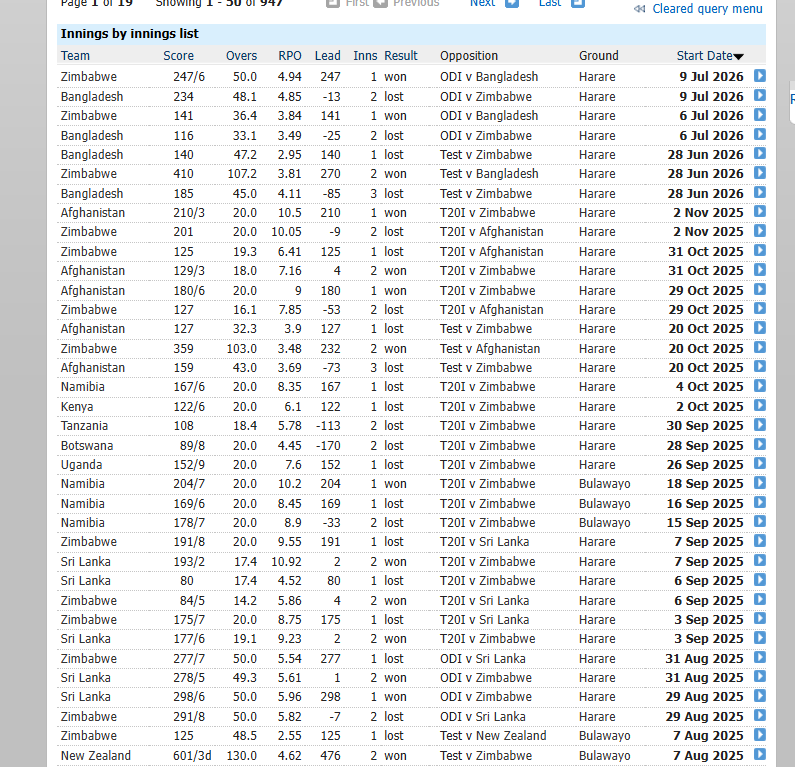Open scorecard icon for Botswana 89/8 row

pos(760,445)
